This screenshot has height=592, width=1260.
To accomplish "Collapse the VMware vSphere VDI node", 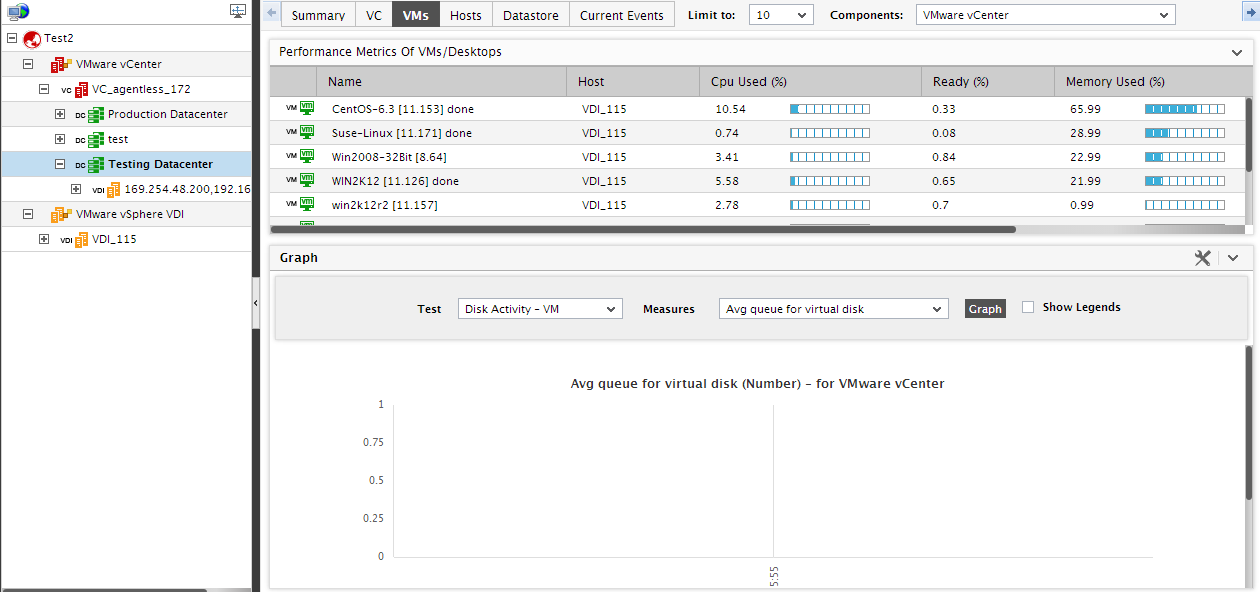I will coord(28,214).
